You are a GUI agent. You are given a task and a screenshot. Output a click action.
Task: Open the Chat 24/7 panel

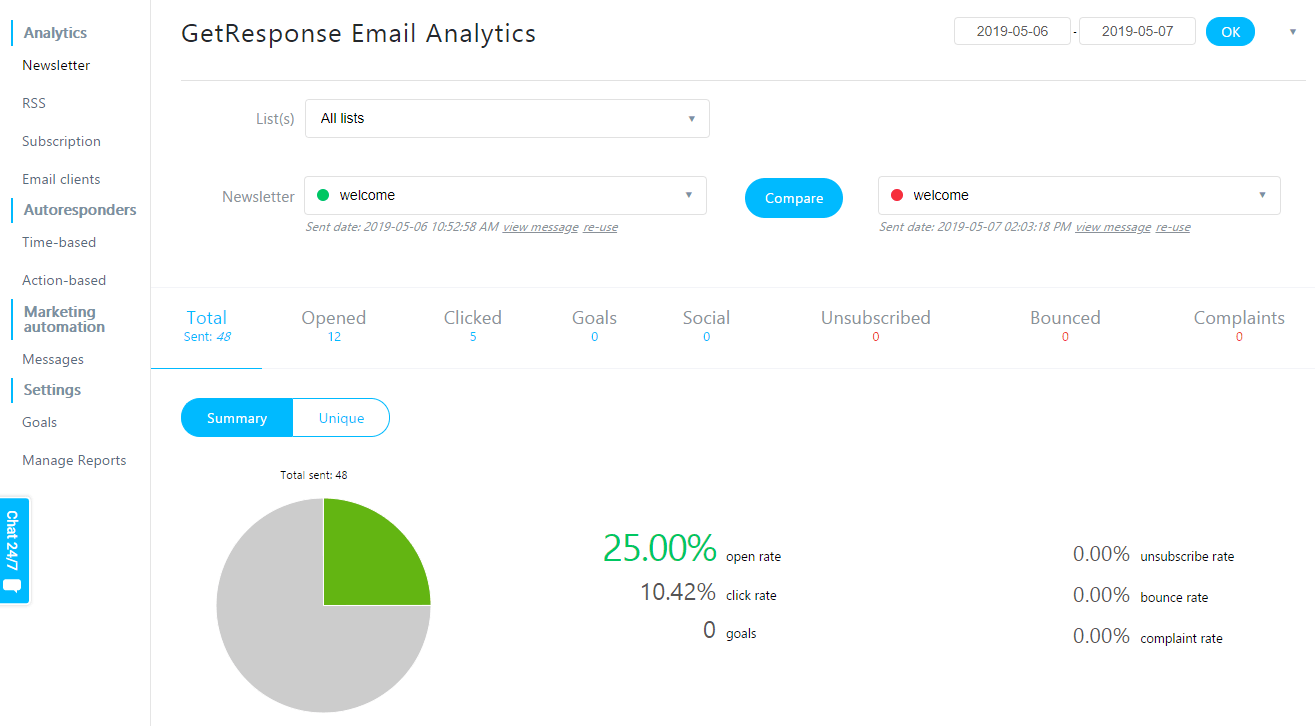tap(14, 550)
